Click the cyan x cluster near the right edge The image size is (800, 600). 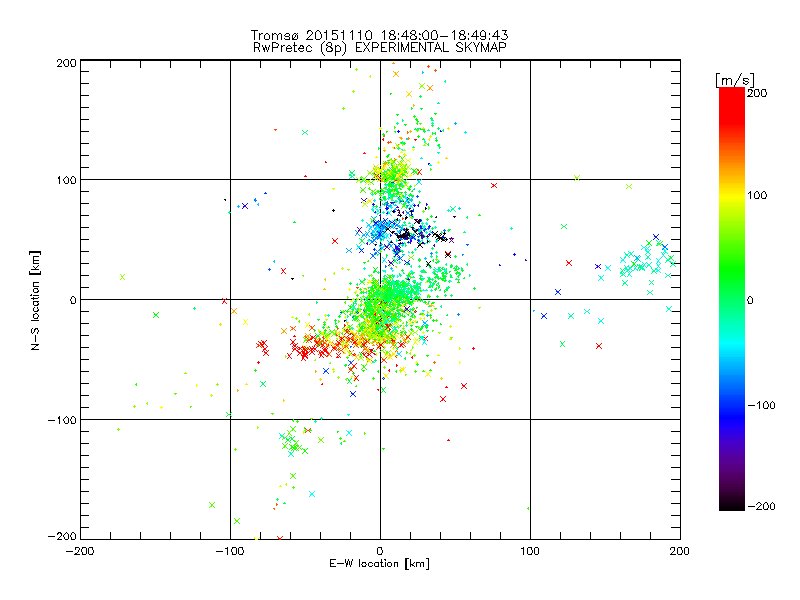click(645, 263)
